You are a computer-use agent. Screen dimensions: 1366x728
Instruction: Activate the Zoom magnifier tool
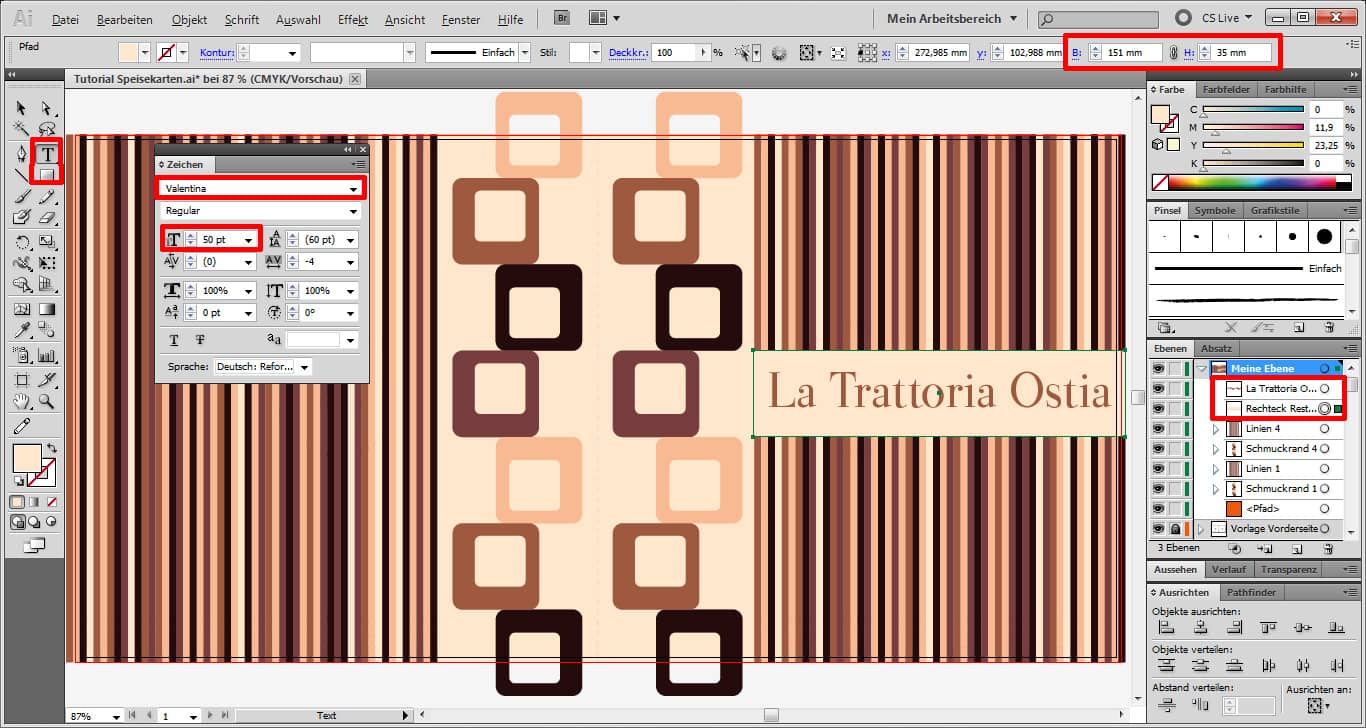click(46, 402)
